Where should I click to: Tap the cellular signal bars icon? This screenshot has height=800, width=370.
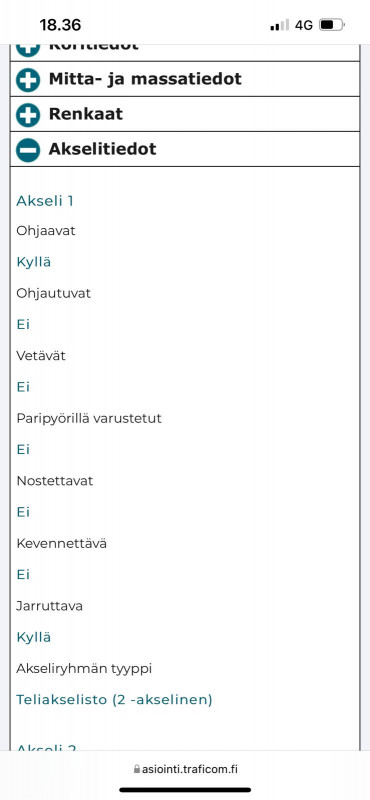click(279, 25)
